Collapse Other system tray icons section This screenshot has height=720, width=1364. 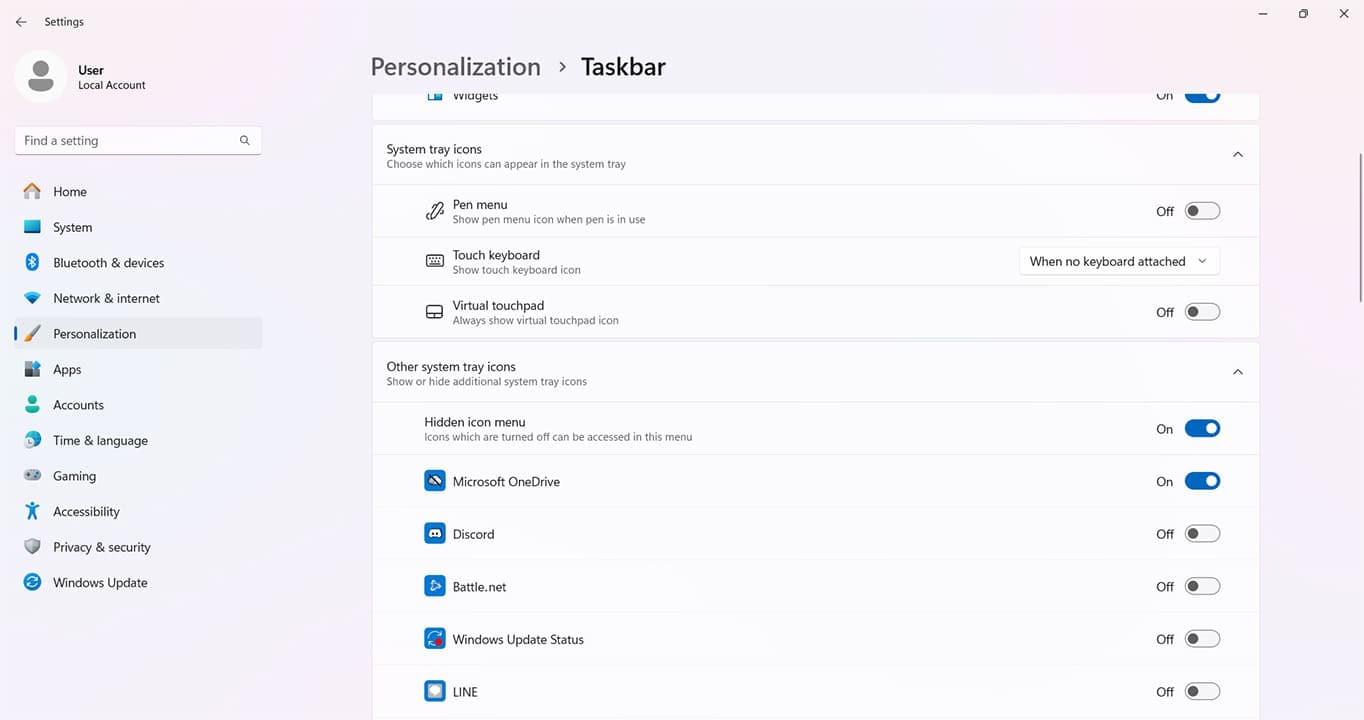coord(1237,371)
